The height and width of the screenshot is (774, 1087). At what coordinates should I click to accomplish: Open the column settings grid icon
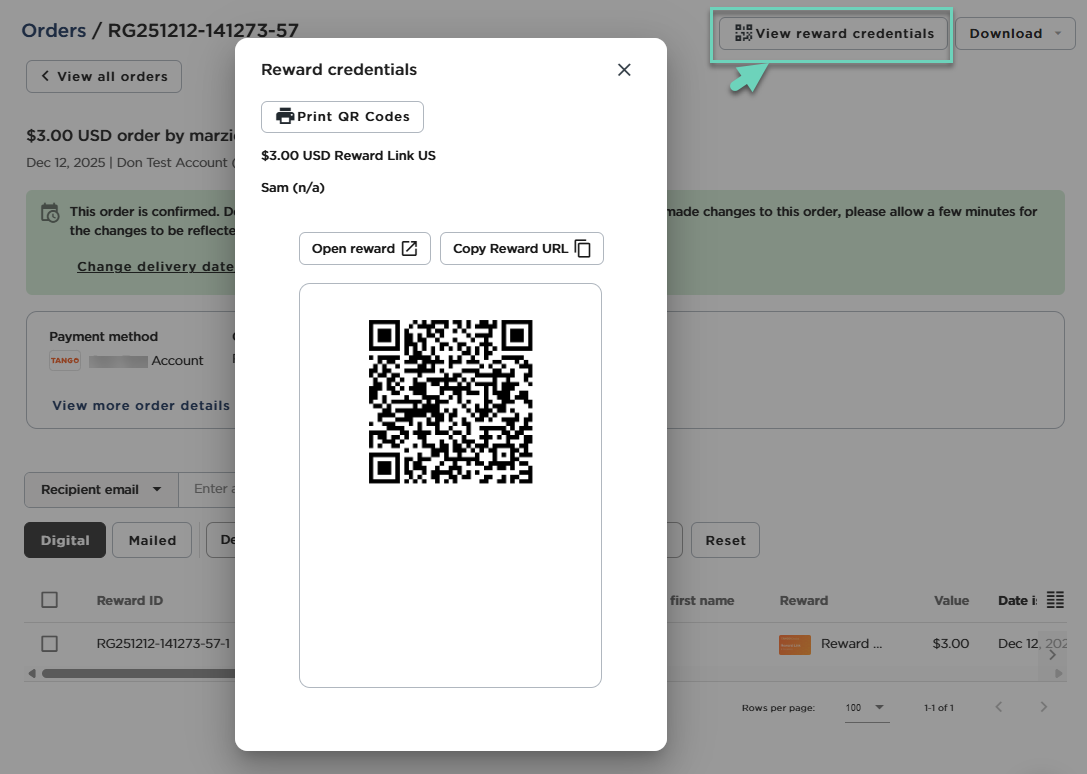tap(1055, 600)
